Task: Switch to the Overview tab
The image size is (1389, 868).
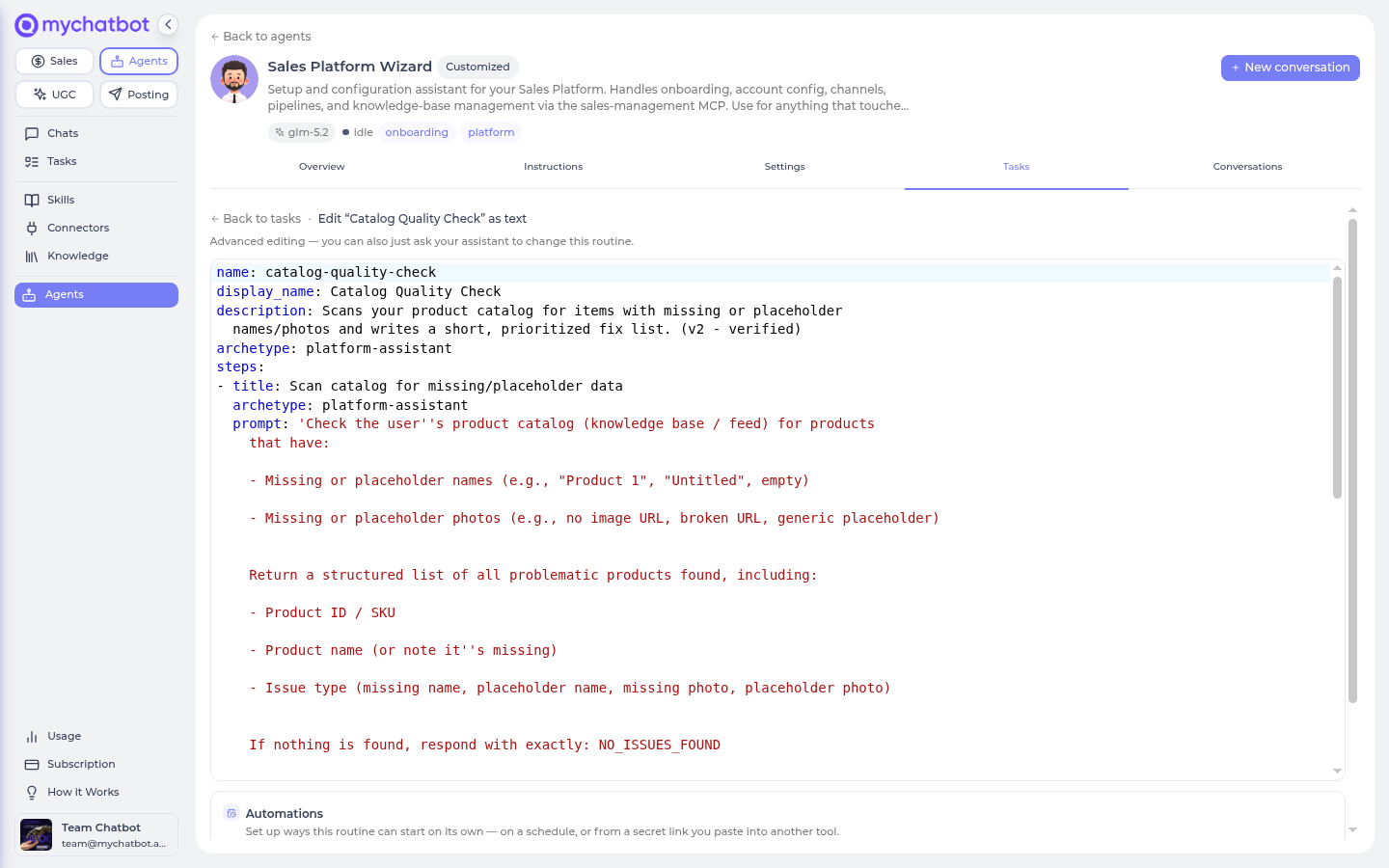Action: tap(322, 167)
